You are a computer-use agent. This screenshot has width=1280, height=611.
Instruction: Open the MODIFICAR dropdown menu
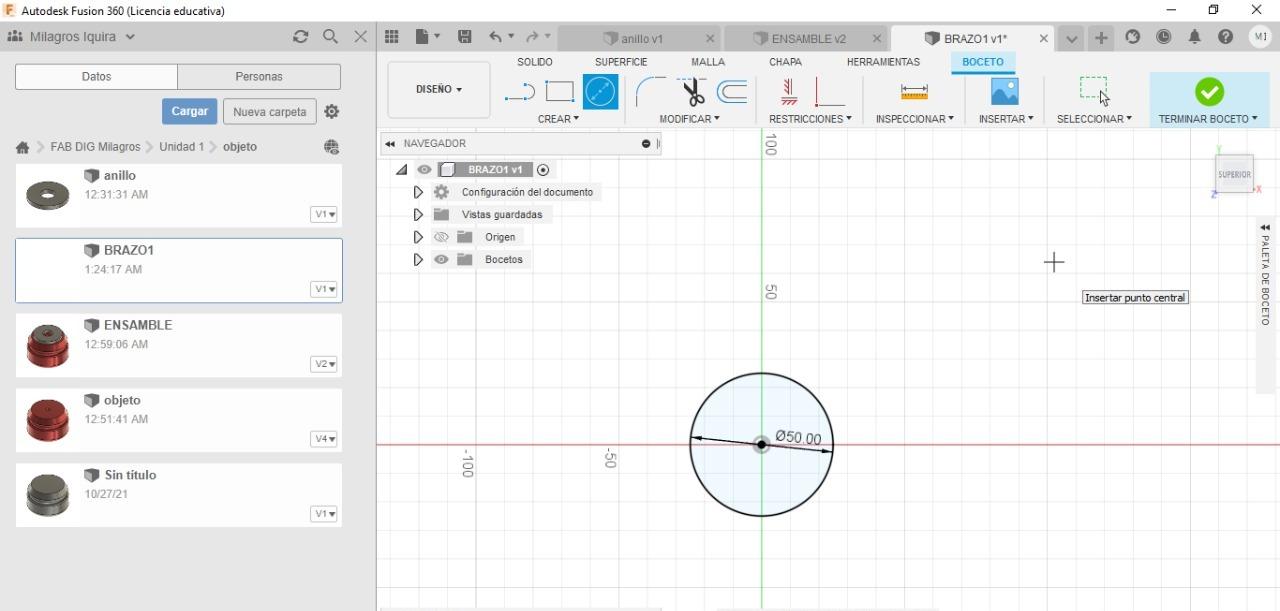pyautogui.click(x=689, y=119)
